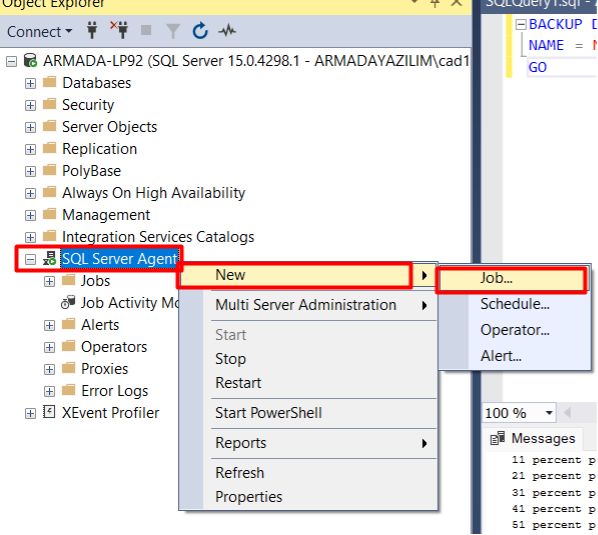The width and height of the screenshot is (598, 535).
Task: Click the Disconnect plug icon with red X
Action: point(119,30)
